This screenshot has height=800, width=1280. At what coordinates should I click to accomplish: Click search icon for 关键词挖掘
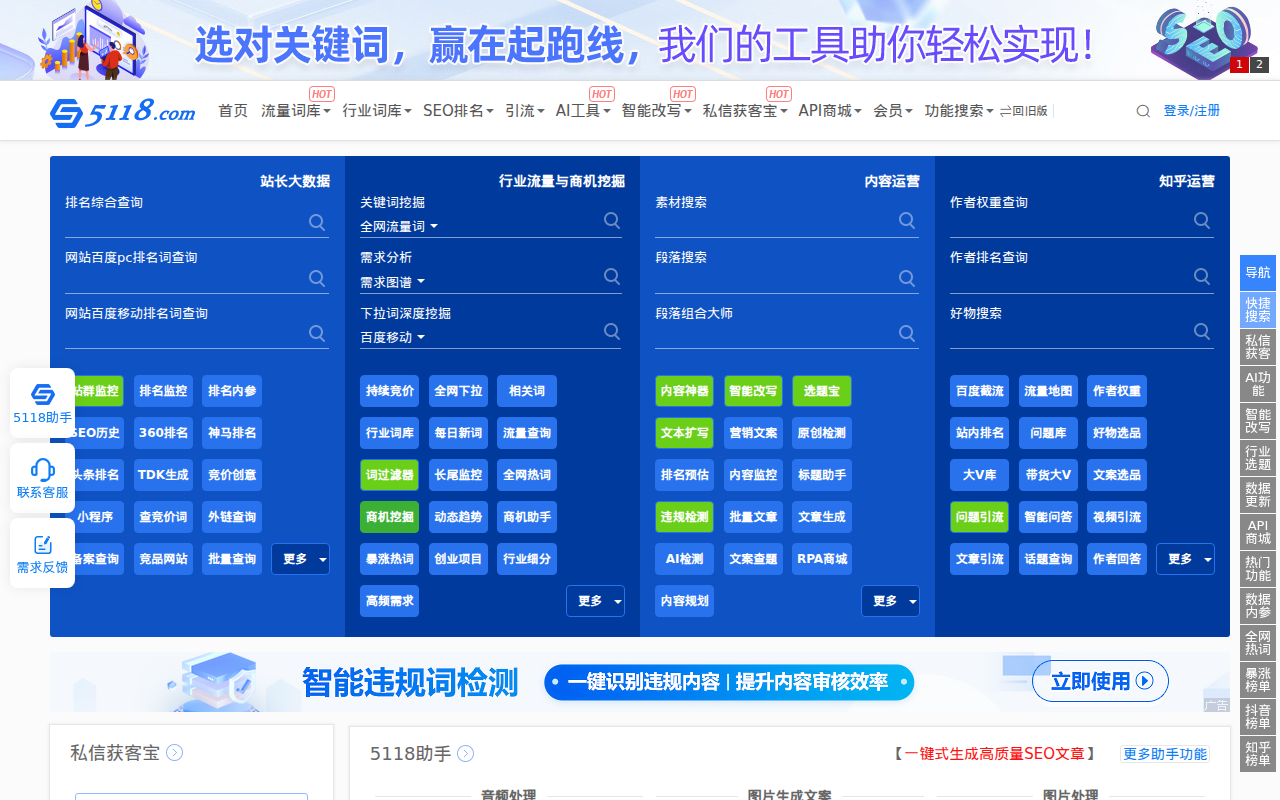(612, 220)
